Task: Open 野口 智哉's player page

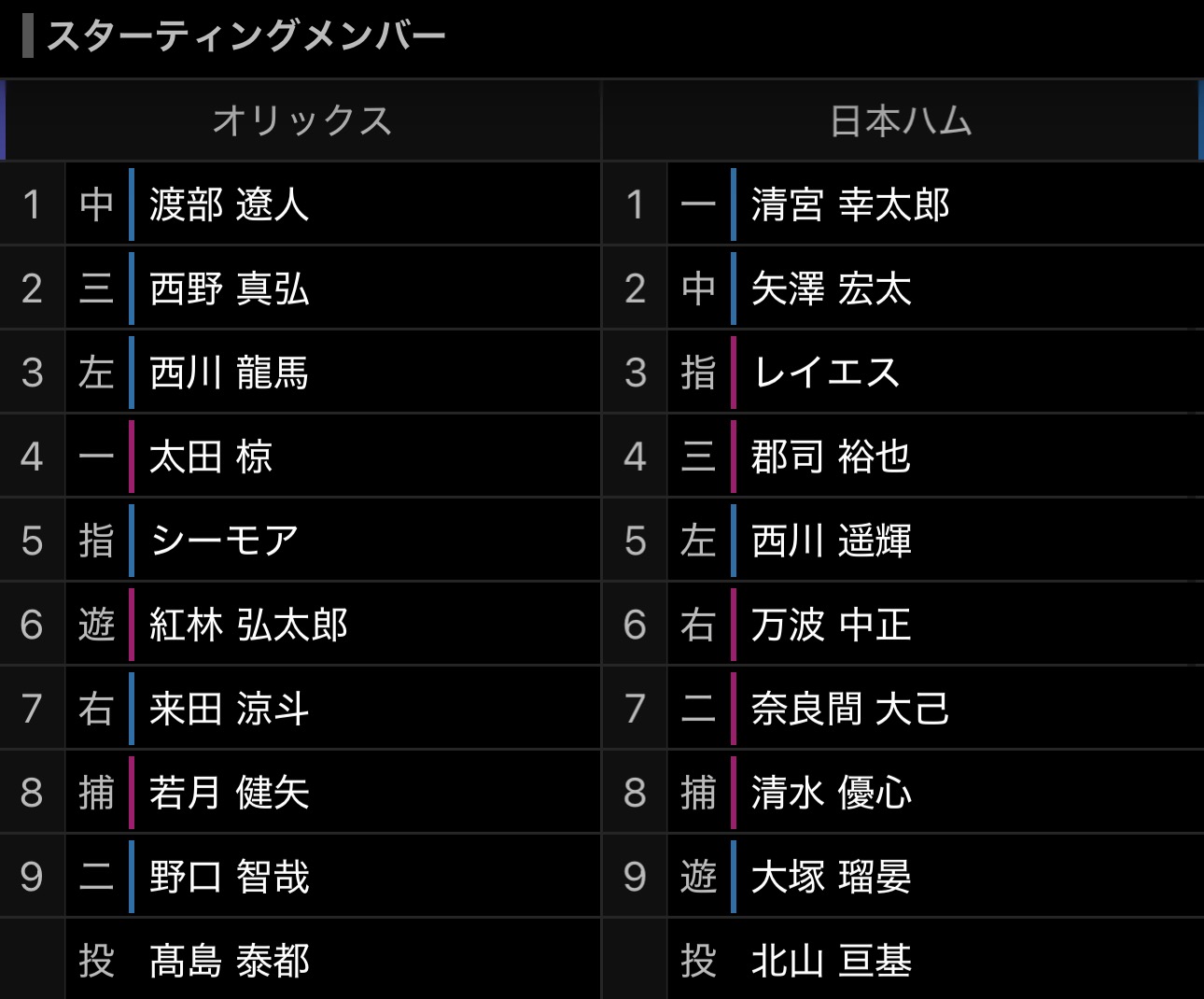Action: pyautogui.click(x=229, y=877)
